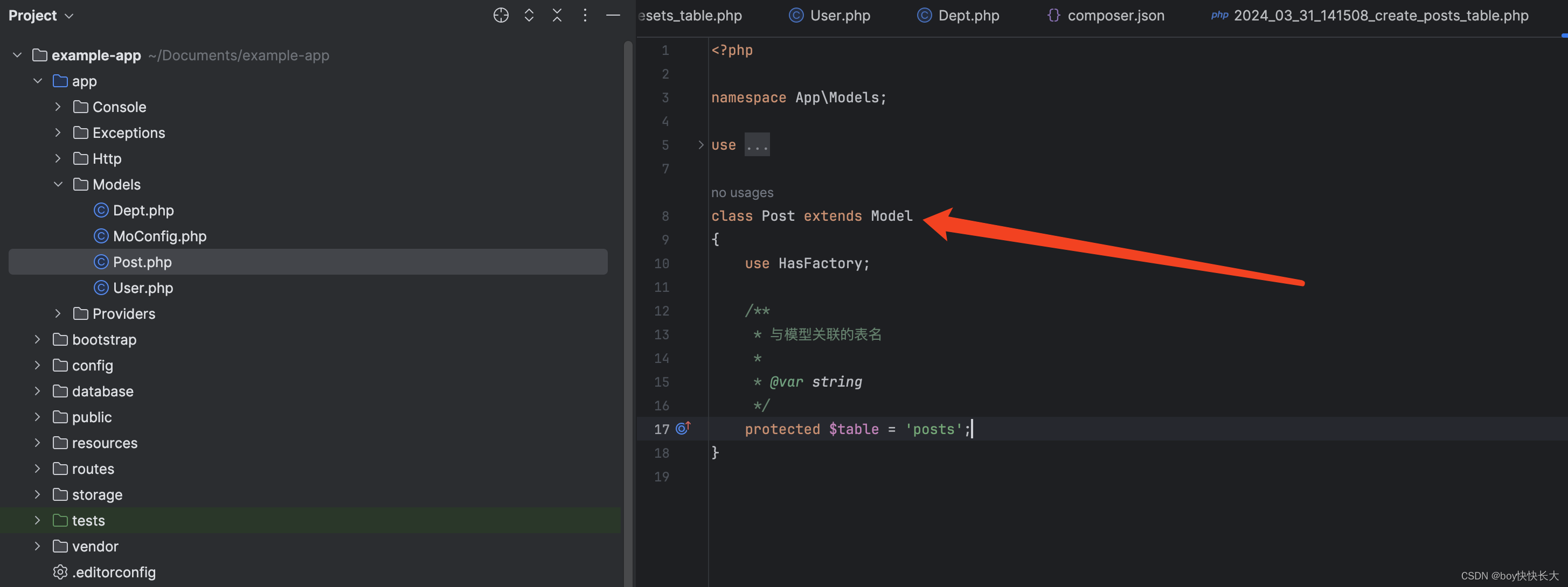Open the Project panel options menu

[x=585, y=15]
